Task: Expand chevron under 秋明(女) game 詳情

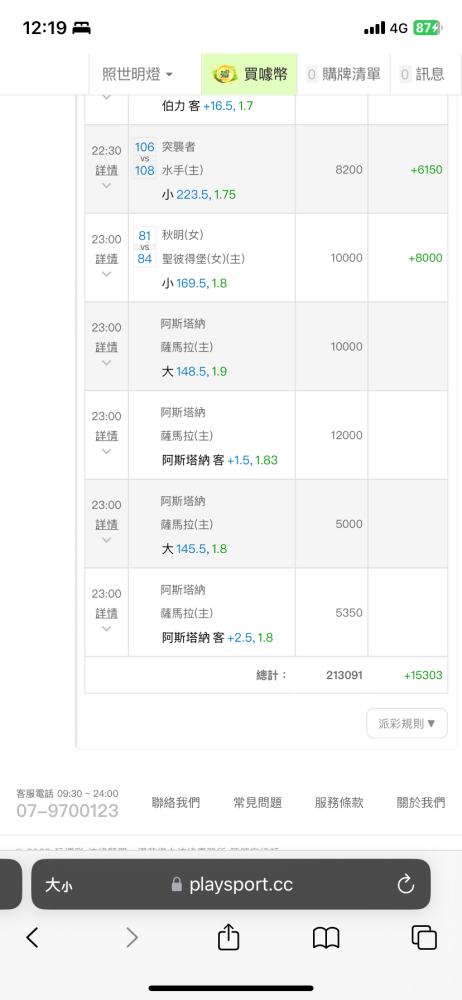Action: pyautogui.click(x=107, y=274)
